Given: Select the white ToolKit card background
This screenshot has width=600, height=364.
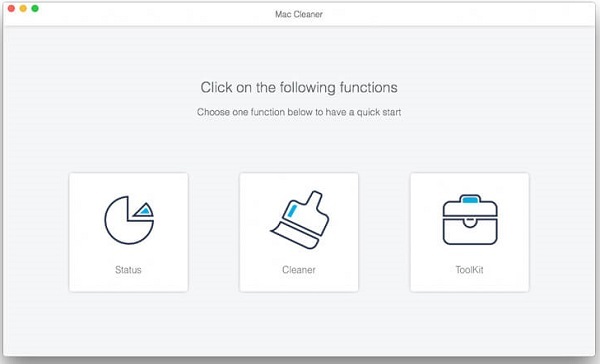Looking at the screenshot, I should pyautogui.click(x=470, y=232).
